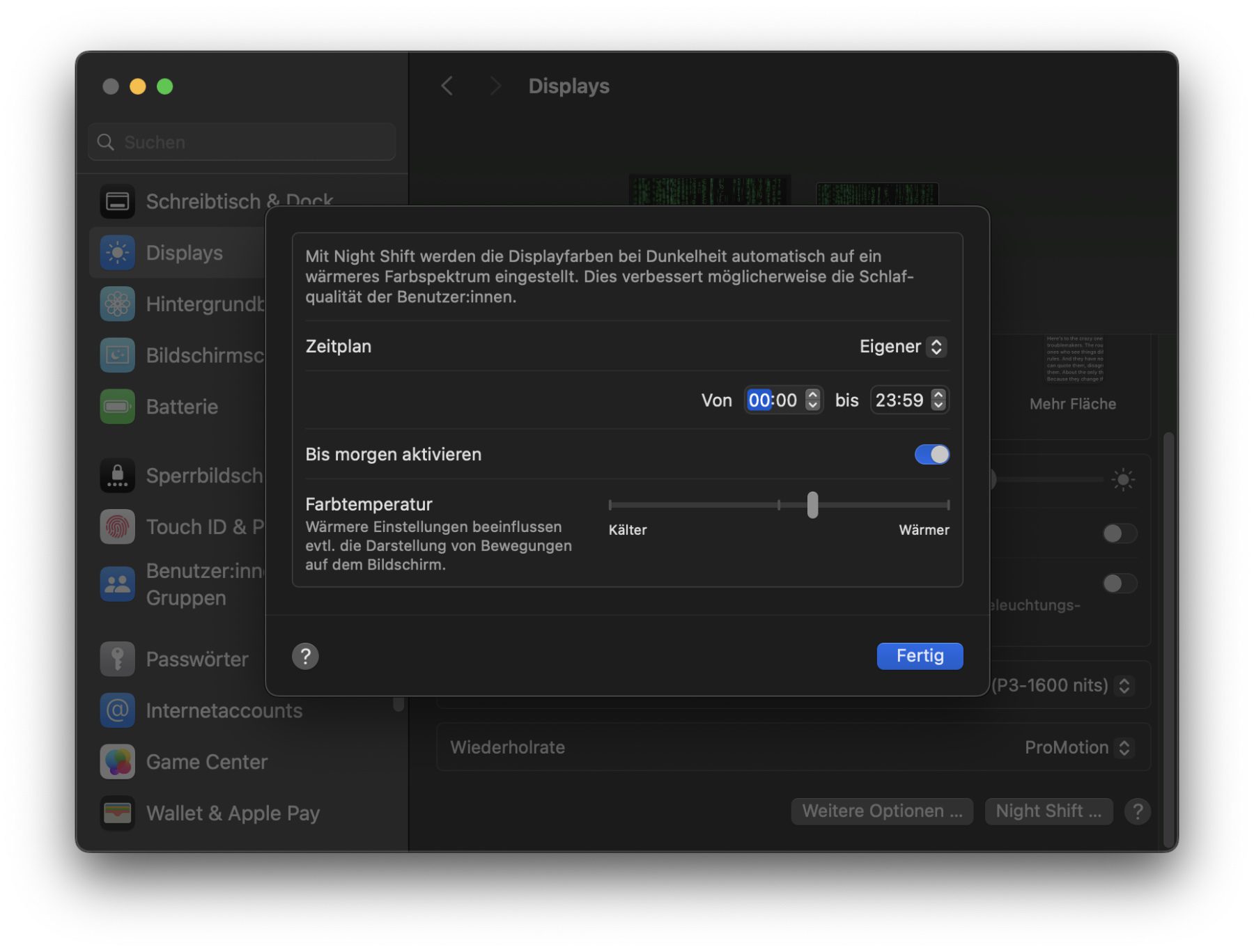Click the back navigation arrow
The image size is (1254, 952).
(x=447, y=86)
